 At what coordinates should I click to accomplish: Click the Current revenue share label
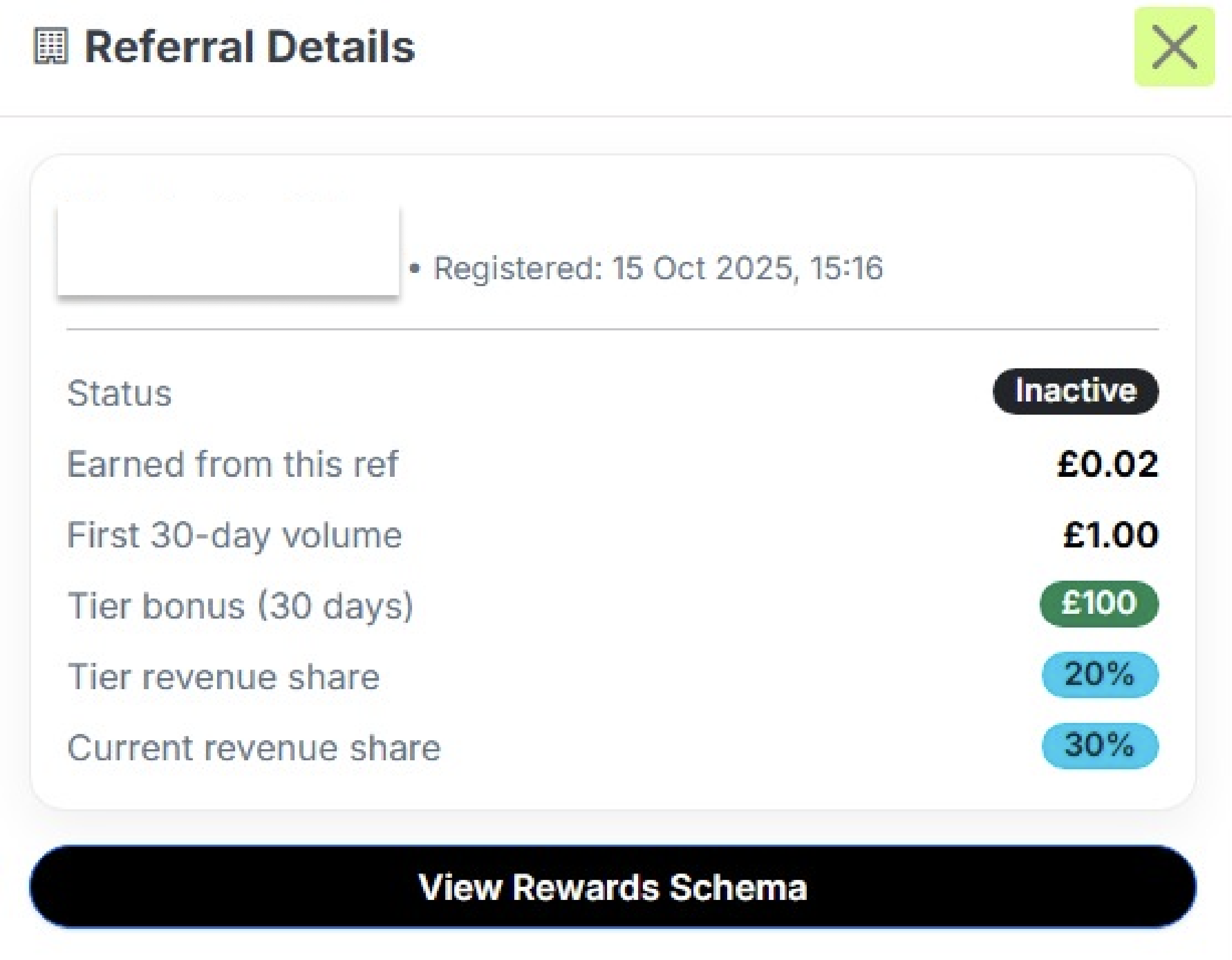[254, 748]
